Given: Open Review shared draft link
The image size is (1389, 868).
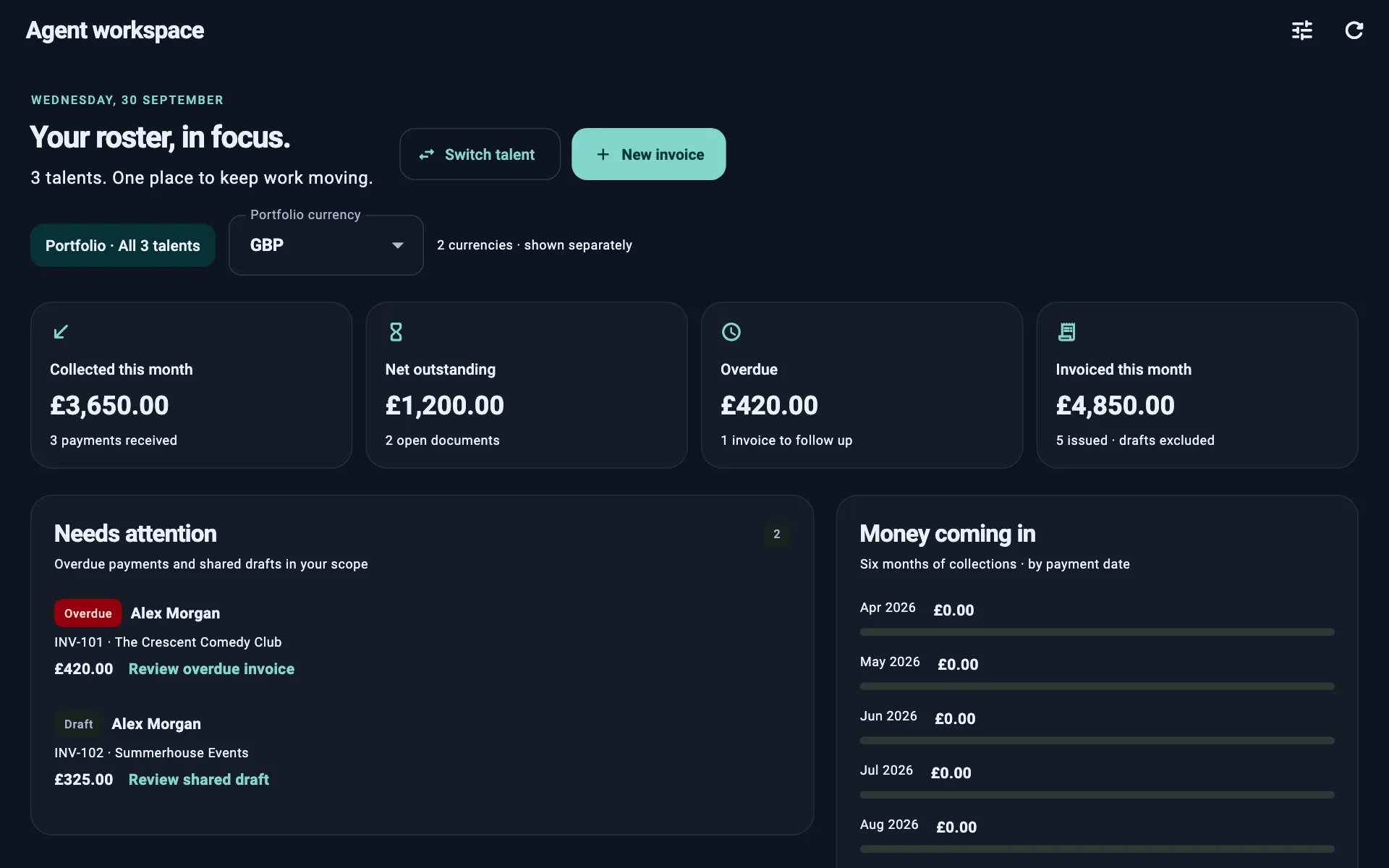Looking at the screenshot, I should (x=199, y=780).
